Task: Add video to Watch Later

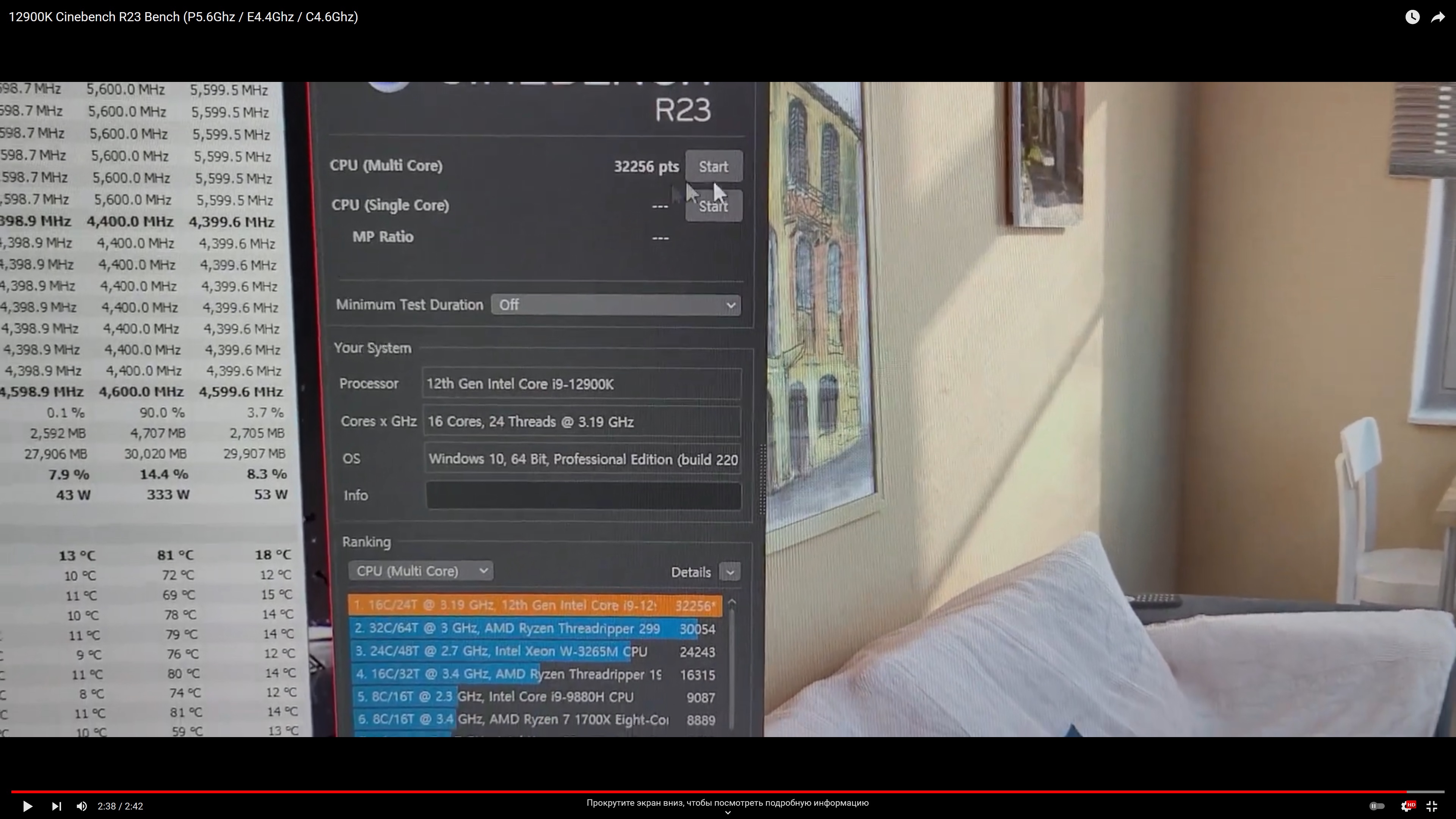Action: point(1412,17)
